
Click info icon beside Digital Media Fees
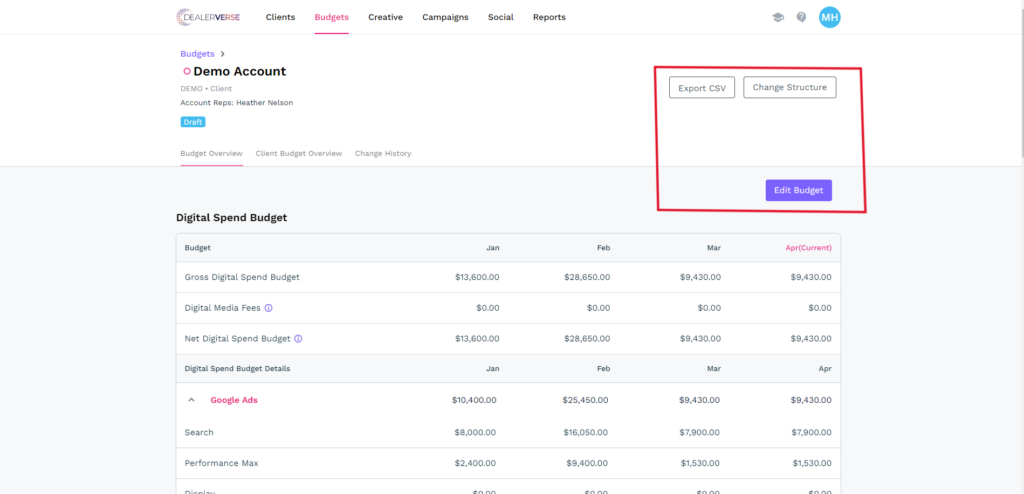click(269, 308)
